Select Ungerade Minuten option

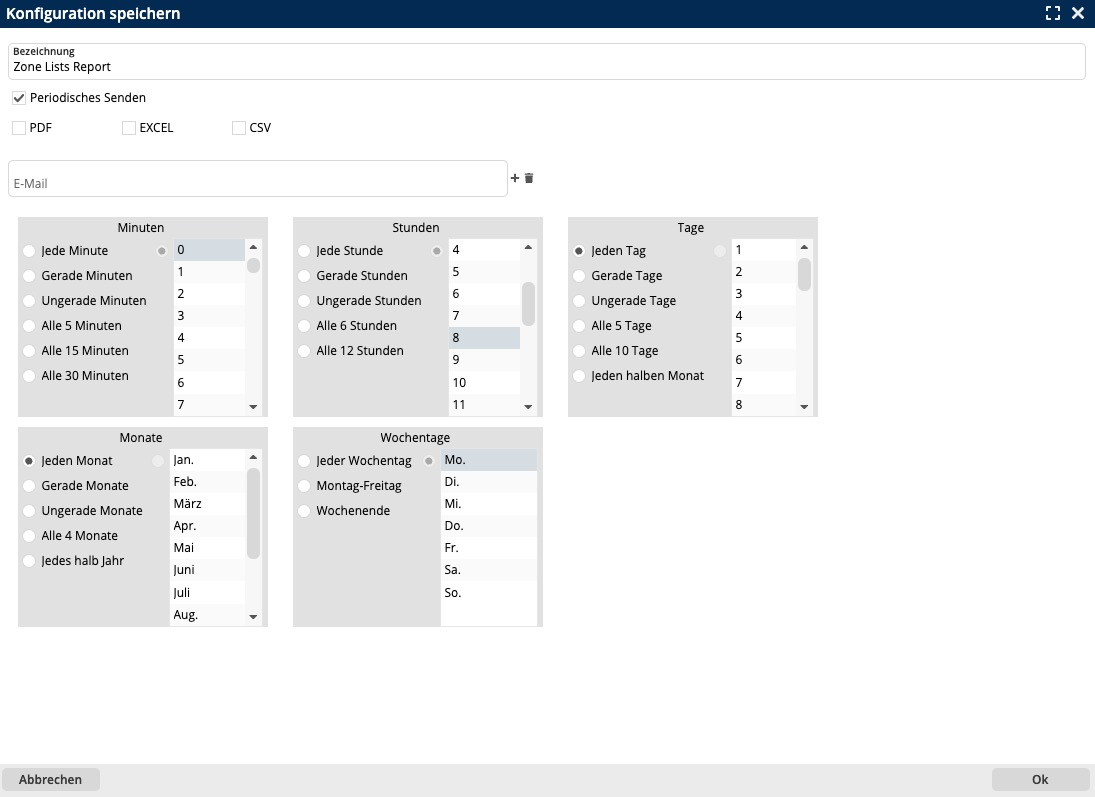coord(29,301)
